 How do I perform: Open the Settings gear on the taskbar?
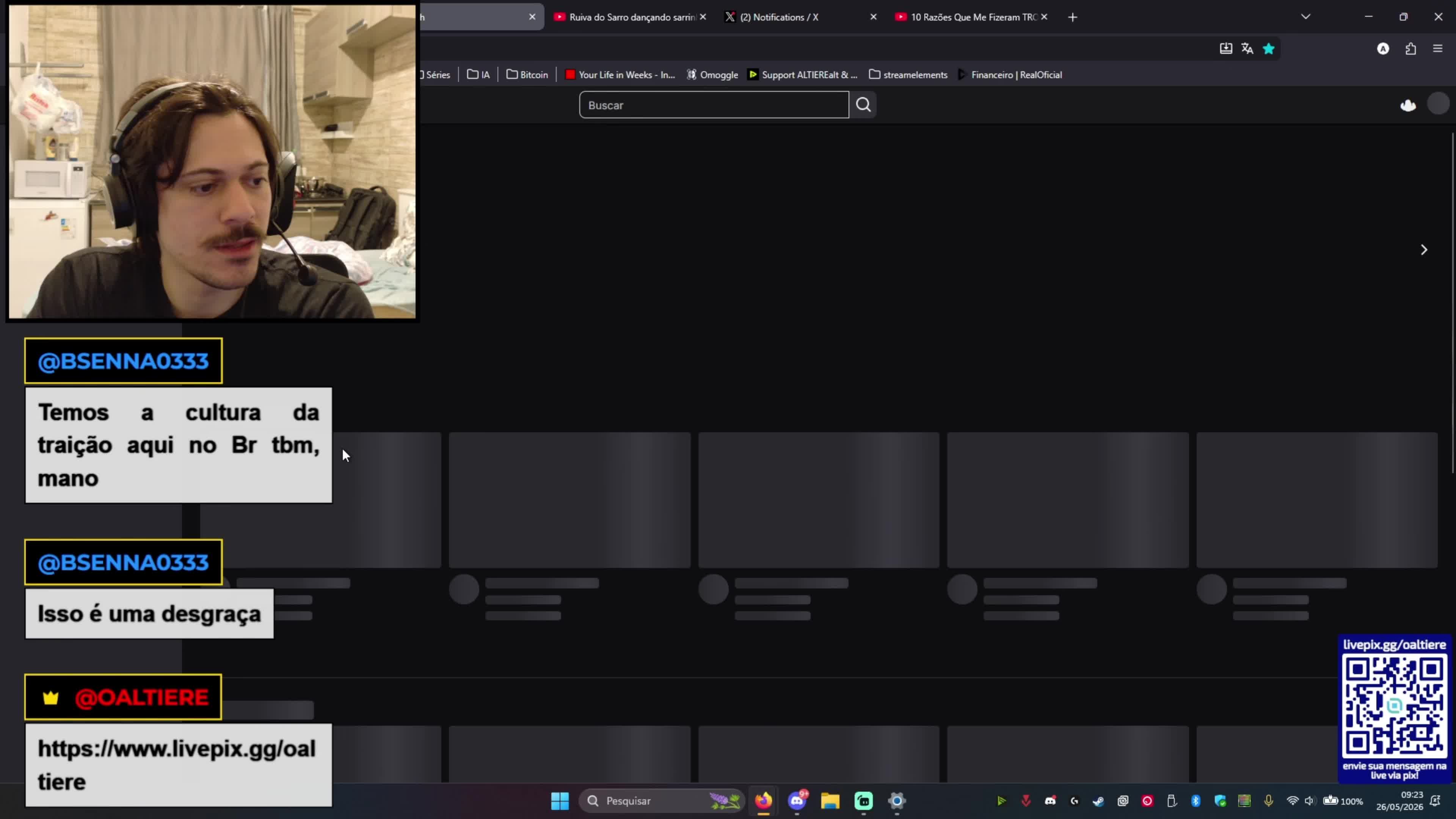pos(897,800)
